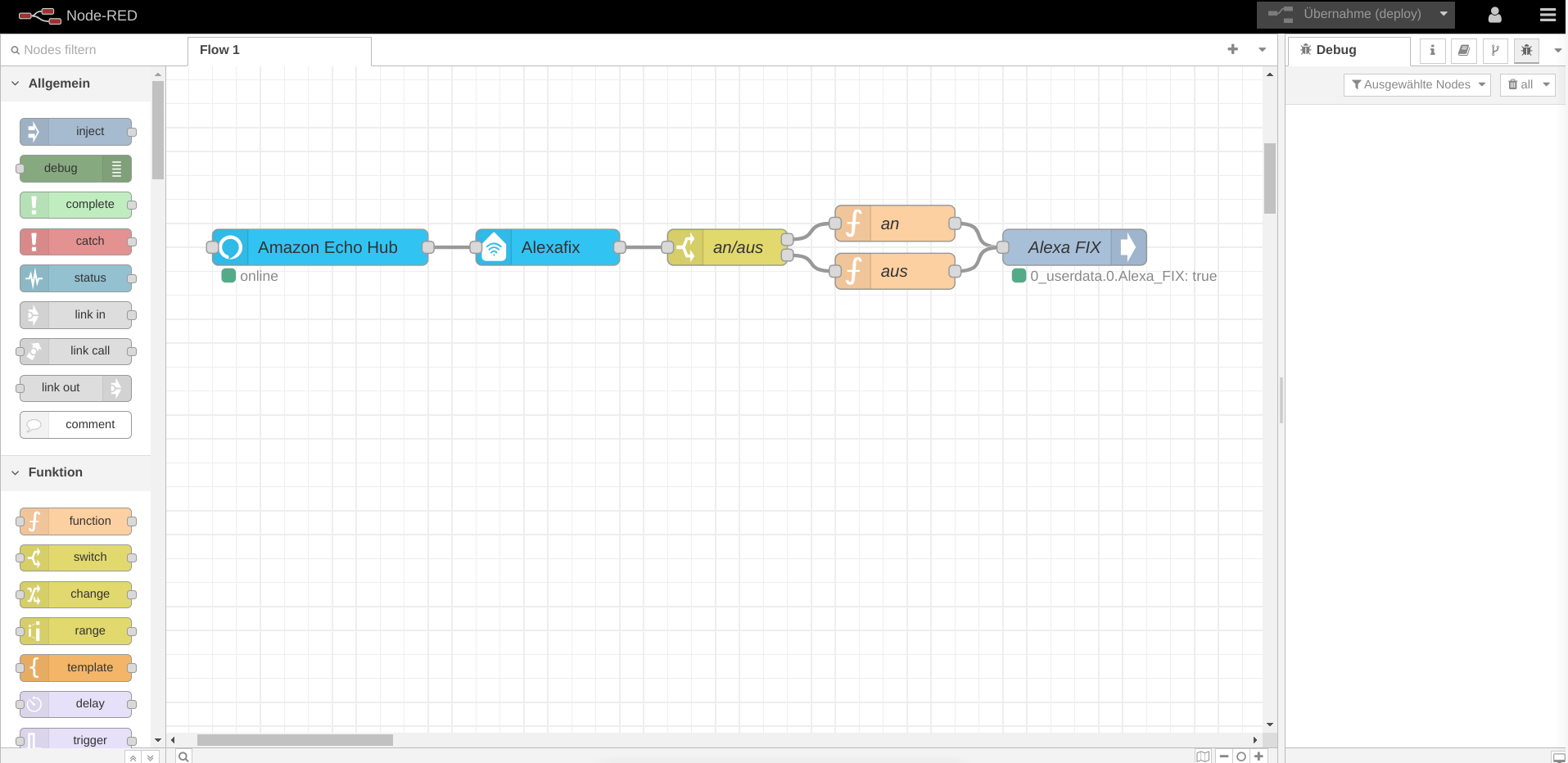Image resolution: width=1568 pixels, height=763 pixels.
Task: Zoom out the canvas
Action: click(1224, 756)
